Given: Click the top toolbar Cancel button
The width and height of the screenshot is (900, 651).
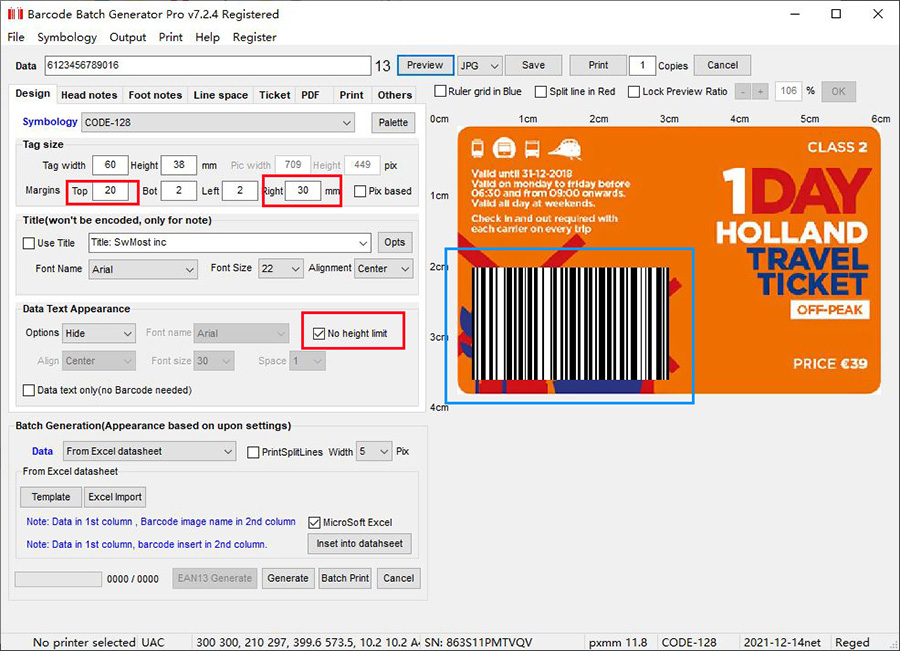Looking at the screenshot, I should tap(723, 65).
